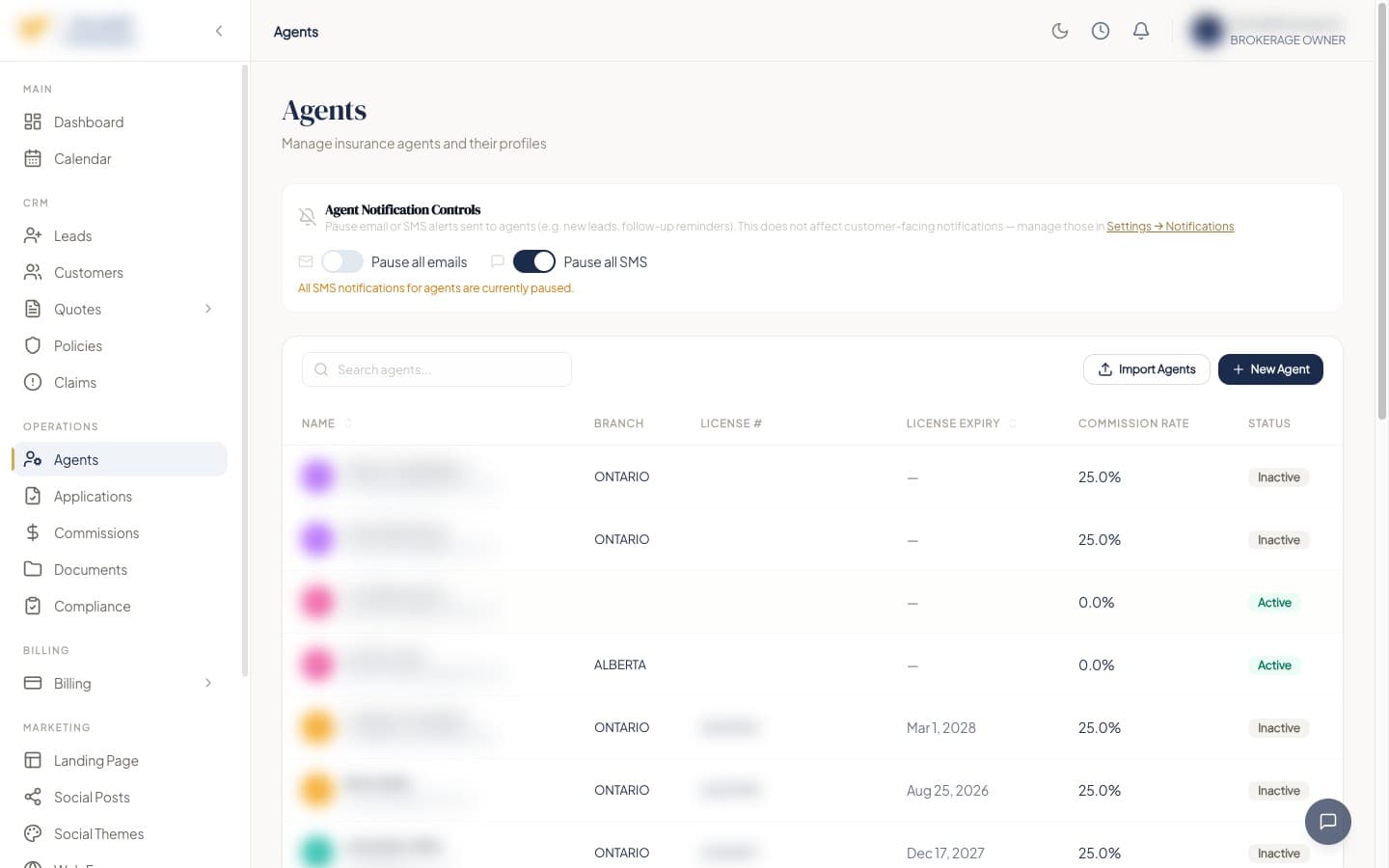Click the ALBERTA branch cell

point(620,665)
